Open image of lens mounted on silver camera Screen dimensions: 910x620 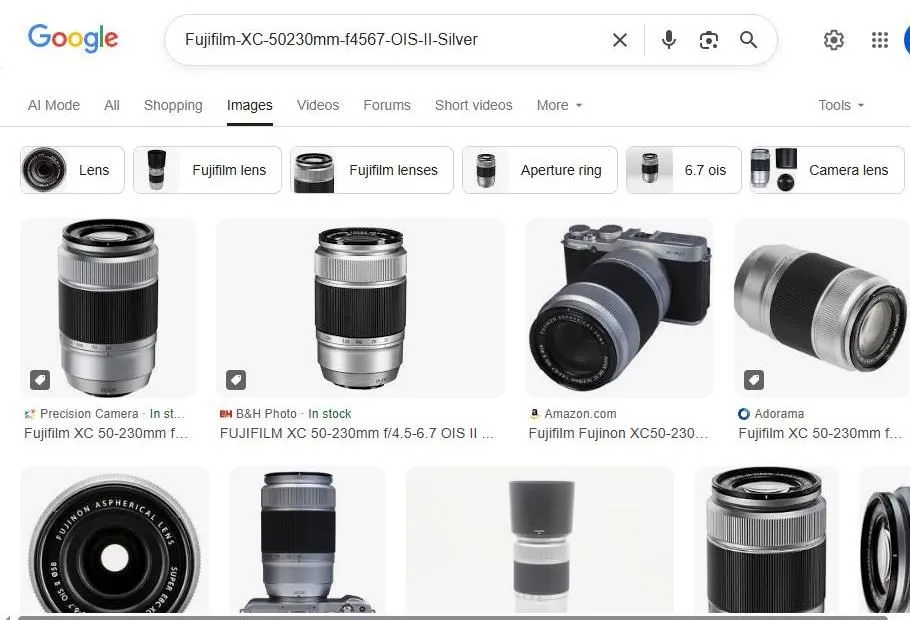pos(308,540)
